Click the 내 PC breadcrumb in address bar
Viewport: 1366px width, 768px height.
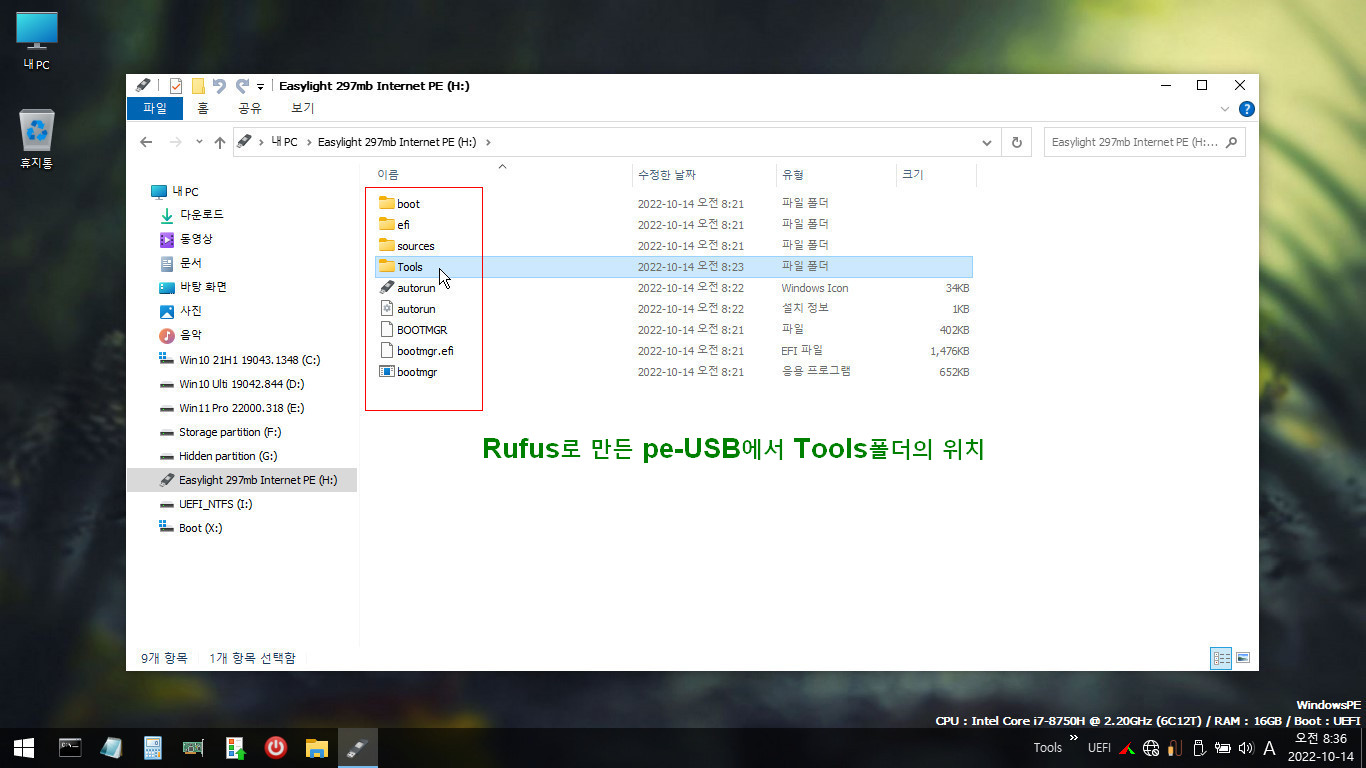coord(285,142)
